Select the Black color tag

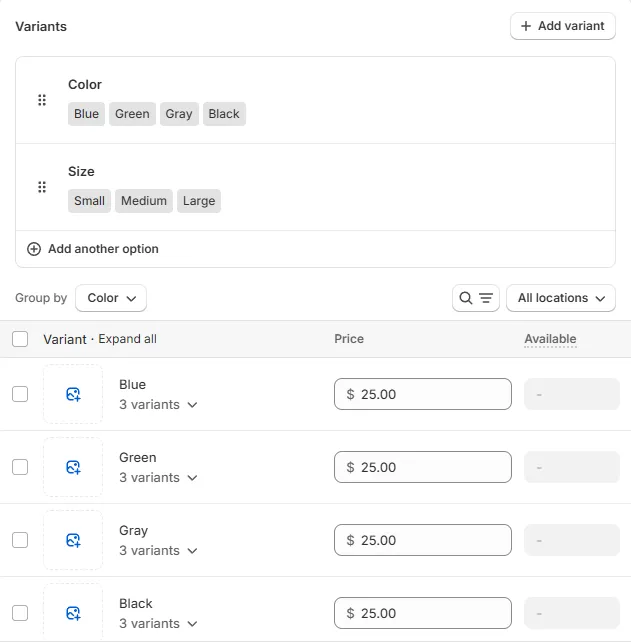[224, 114]
